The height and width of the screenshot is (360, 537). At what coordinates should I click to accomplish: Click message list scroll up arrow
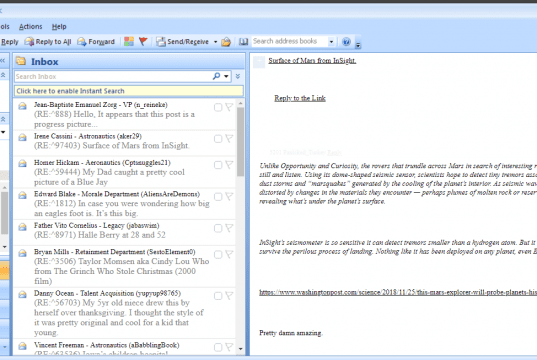(240, 103)
